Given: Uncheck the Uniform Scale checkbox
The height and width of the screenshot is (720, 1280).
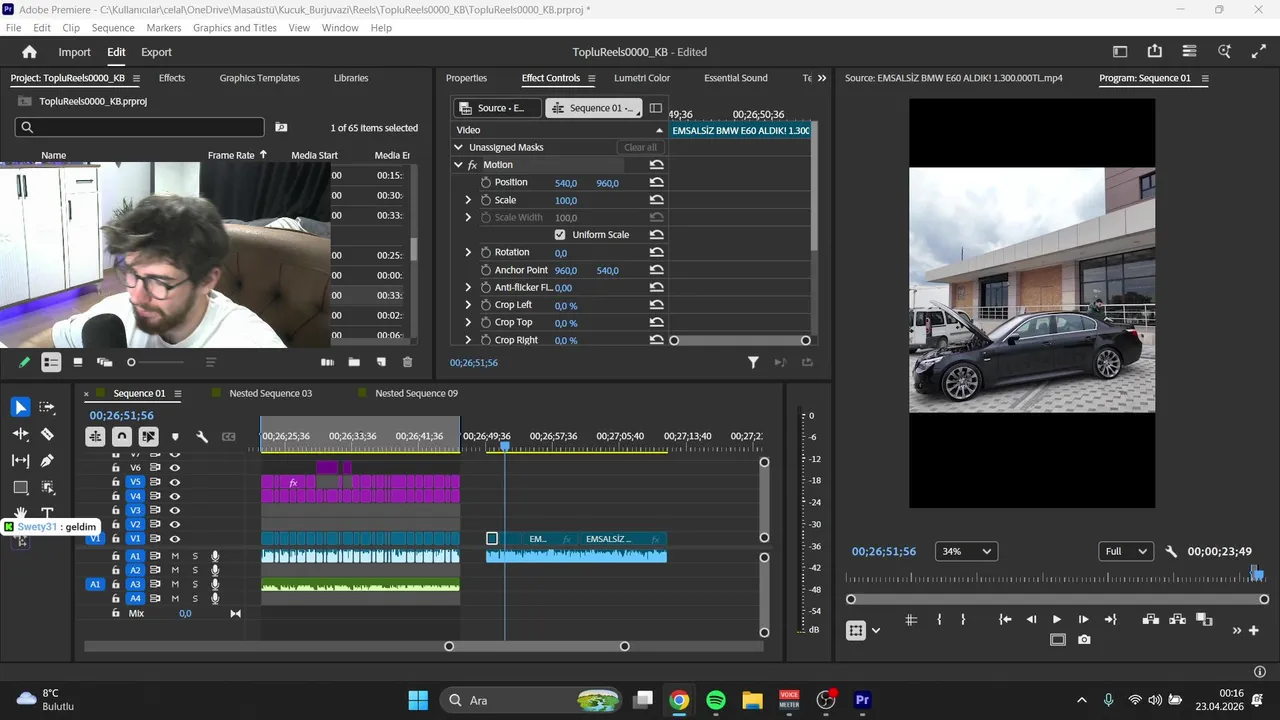Looking at the screenshot, I should point(560,235).
